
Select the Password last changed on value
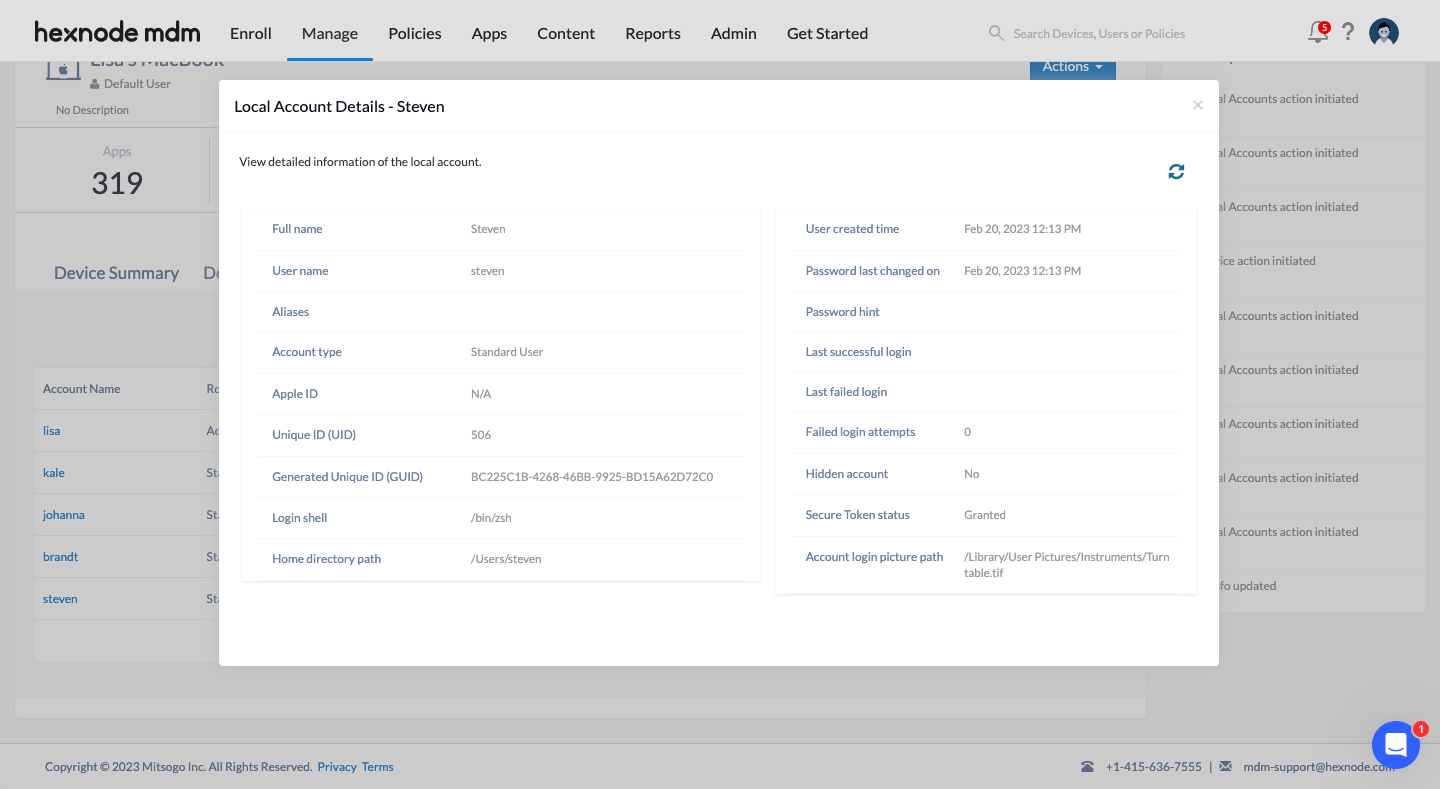pyautogui.click(x=1023, y=271)
